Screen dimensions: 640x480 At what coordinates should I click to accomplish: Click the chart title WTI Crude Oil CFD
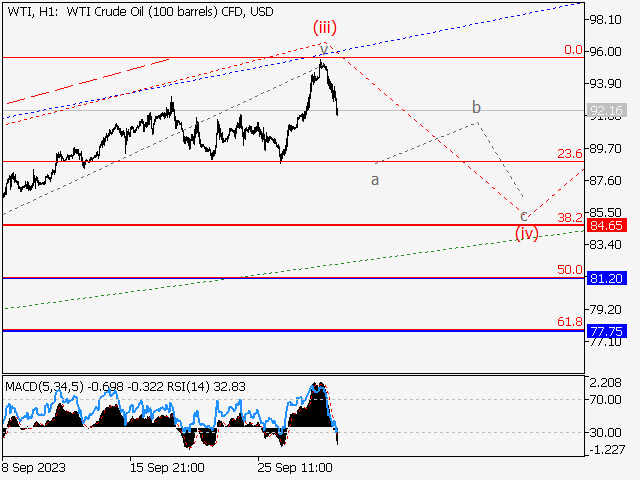pyautogui.click(x=140, y=11)
